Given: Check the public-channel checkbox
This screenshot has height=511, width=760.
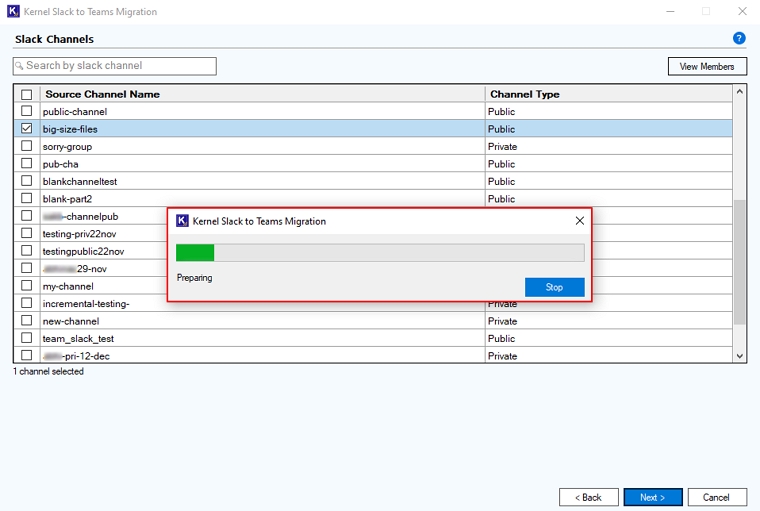Looking at the screenshot, I should pos(27,111).
